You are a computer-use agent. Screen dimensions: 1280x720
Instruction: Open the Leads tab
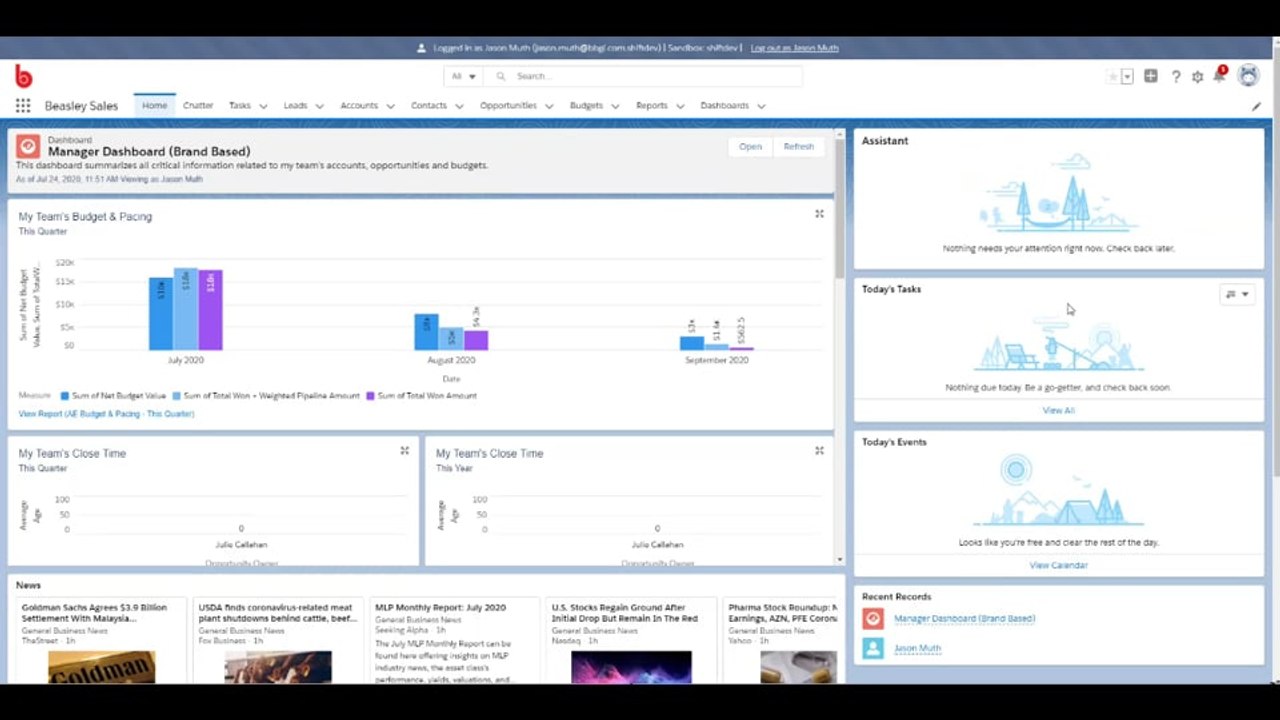pos(295,106)
